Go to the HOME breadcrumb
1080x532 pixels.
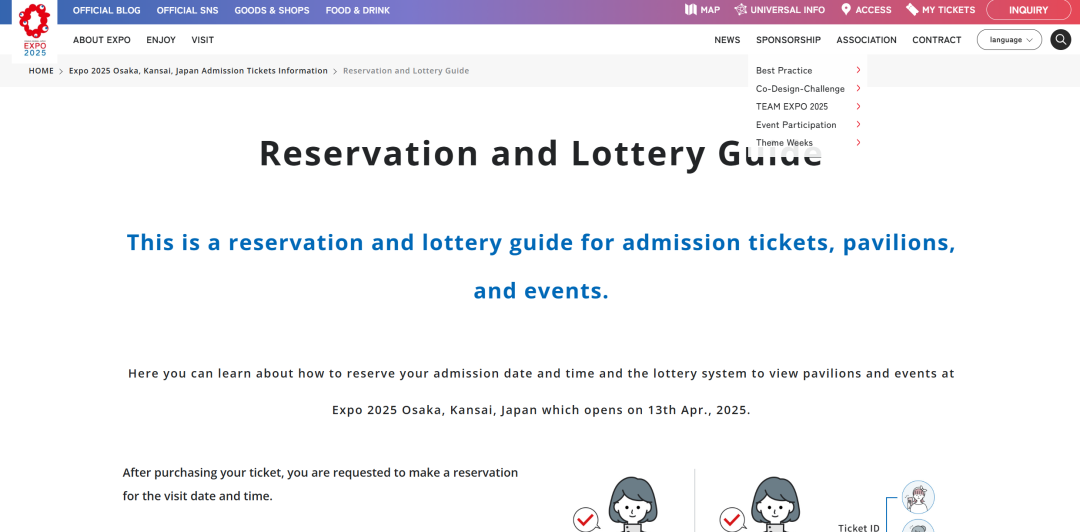[x=41, y=71]
